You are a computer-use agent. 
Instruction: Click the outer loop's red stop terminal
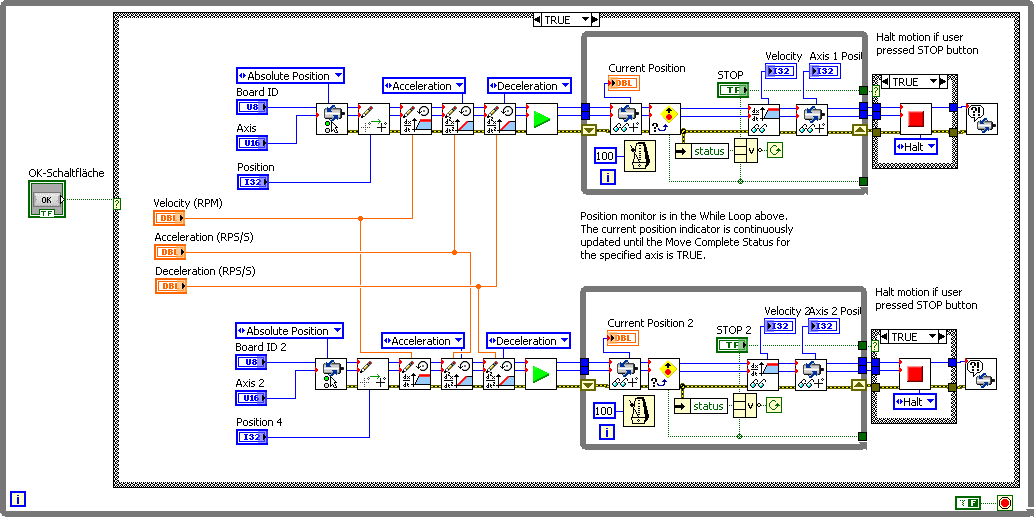click(x=1005, y=503)
